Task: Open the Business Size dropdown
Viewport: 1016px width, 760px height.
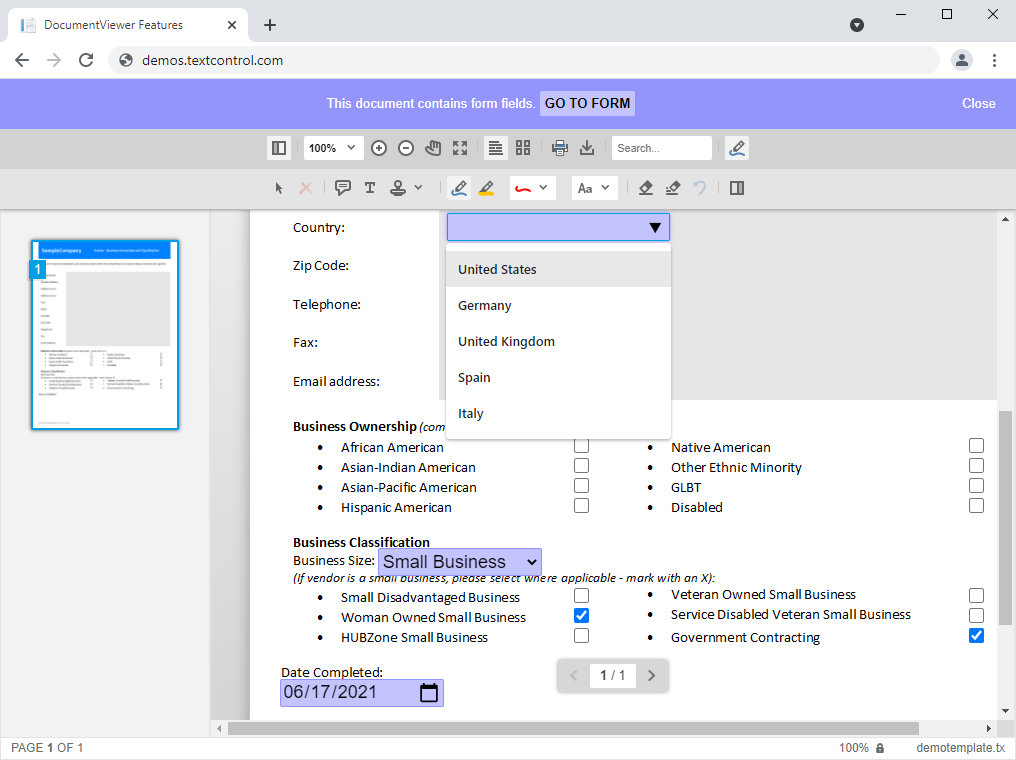Action: tap(459, 562)
